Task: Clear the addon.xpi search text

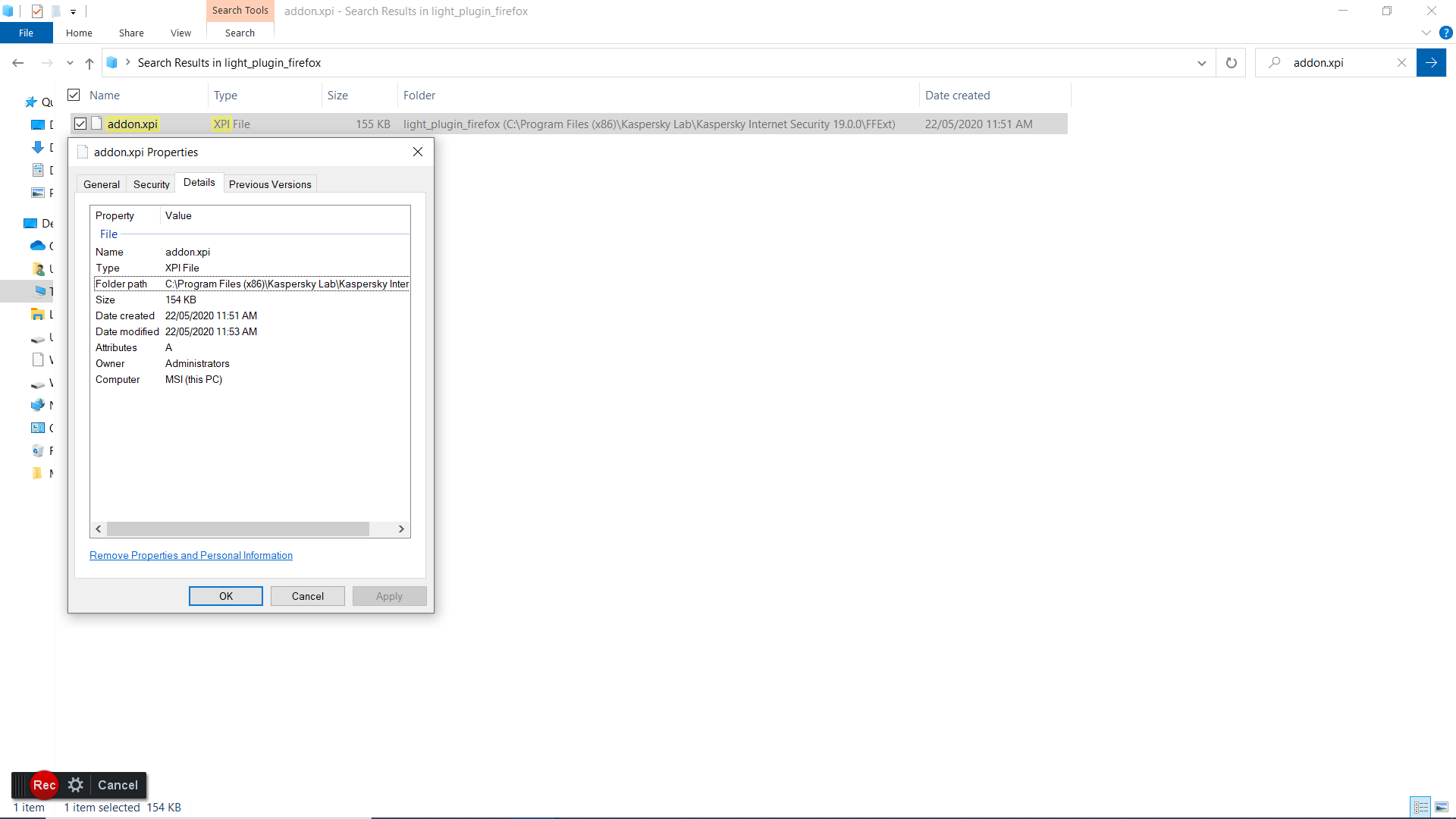Action: pos(1401,63)
